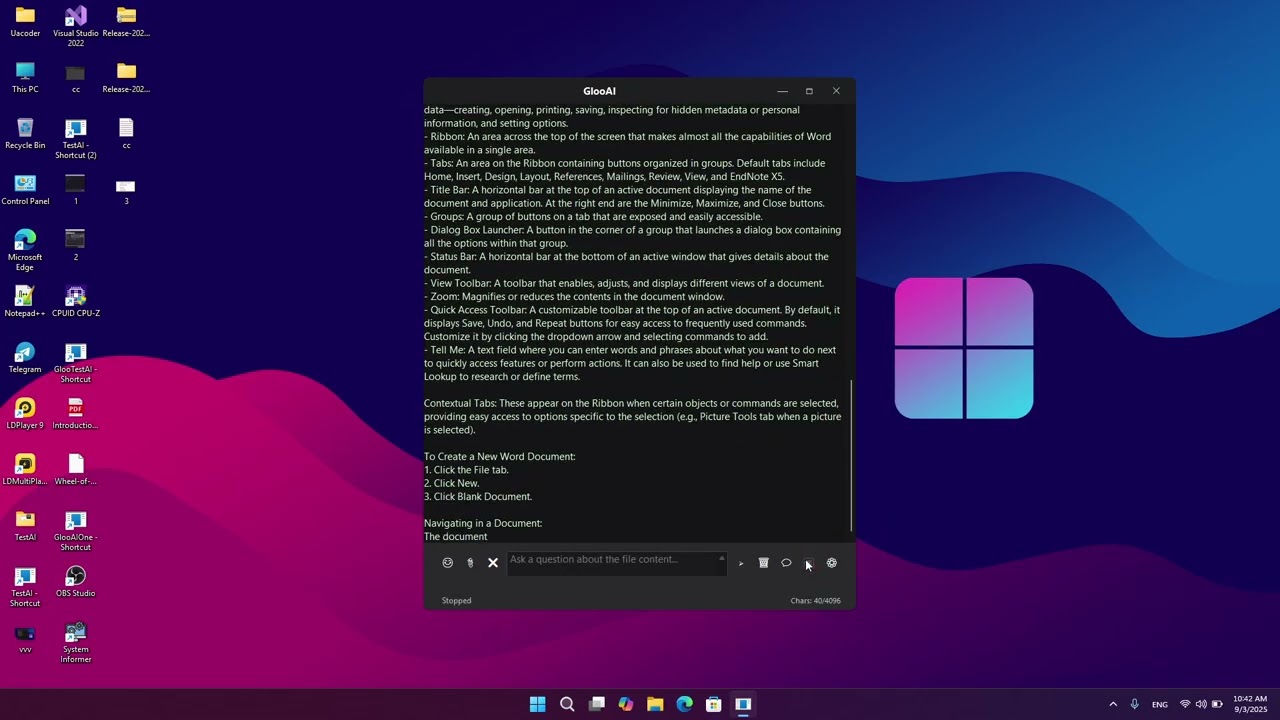Select the vvv desktop icon
Image resolution: width=1280 pixels, height=720 pixels.
[25, 638]
